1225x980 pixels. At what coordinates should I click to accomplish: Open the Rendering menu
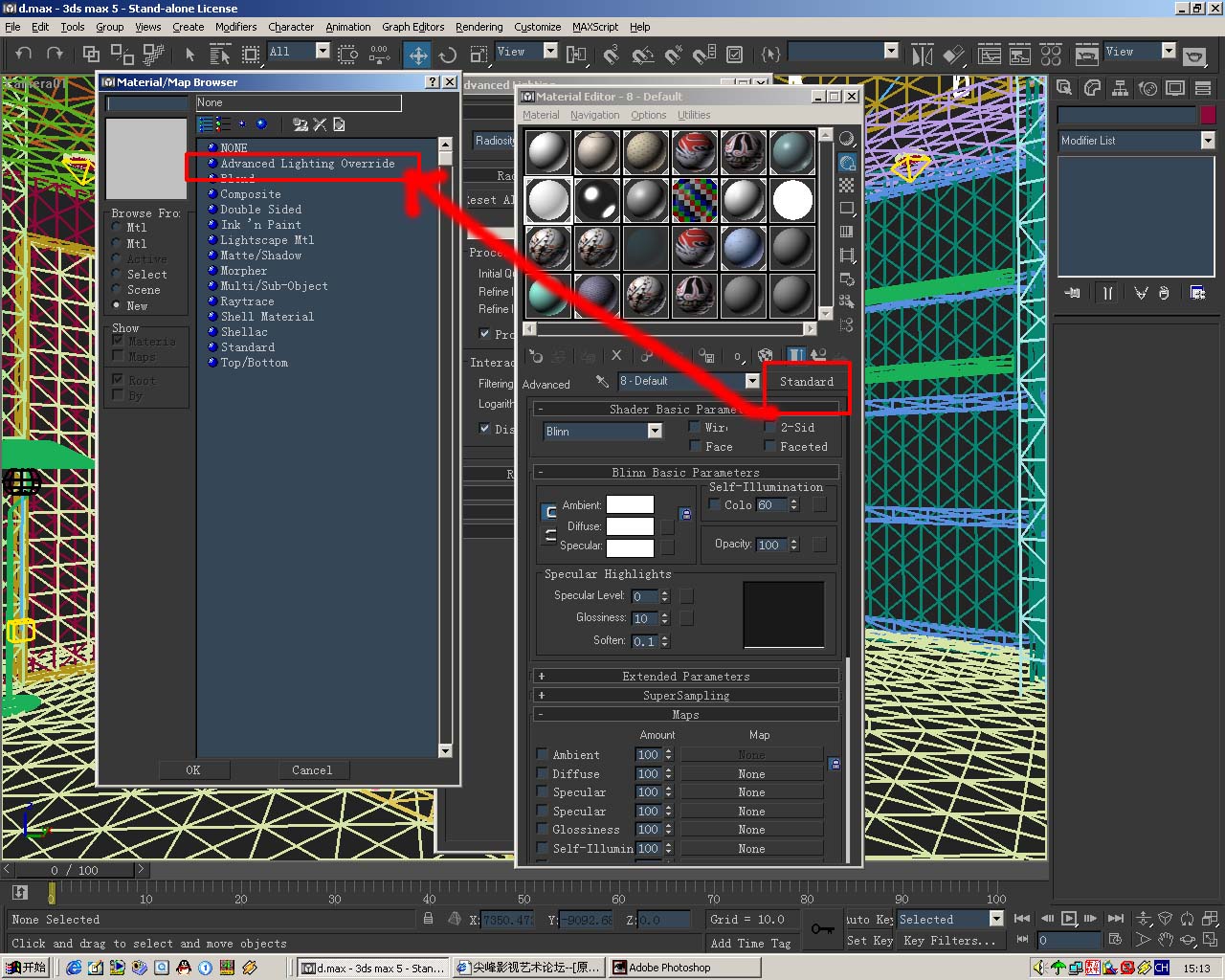(x=479, y=27)
